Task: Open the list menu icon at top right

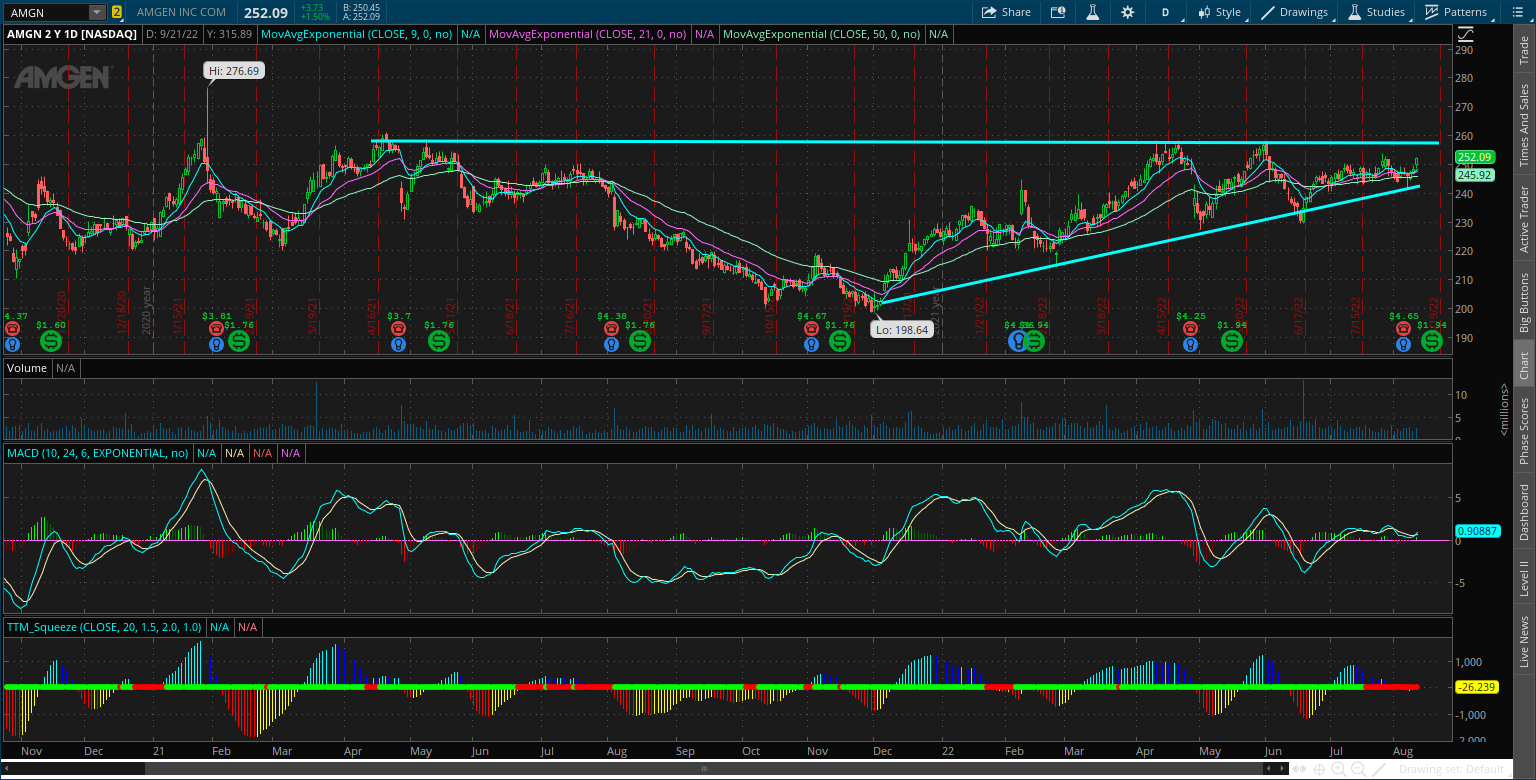Action: point(1516,12)
